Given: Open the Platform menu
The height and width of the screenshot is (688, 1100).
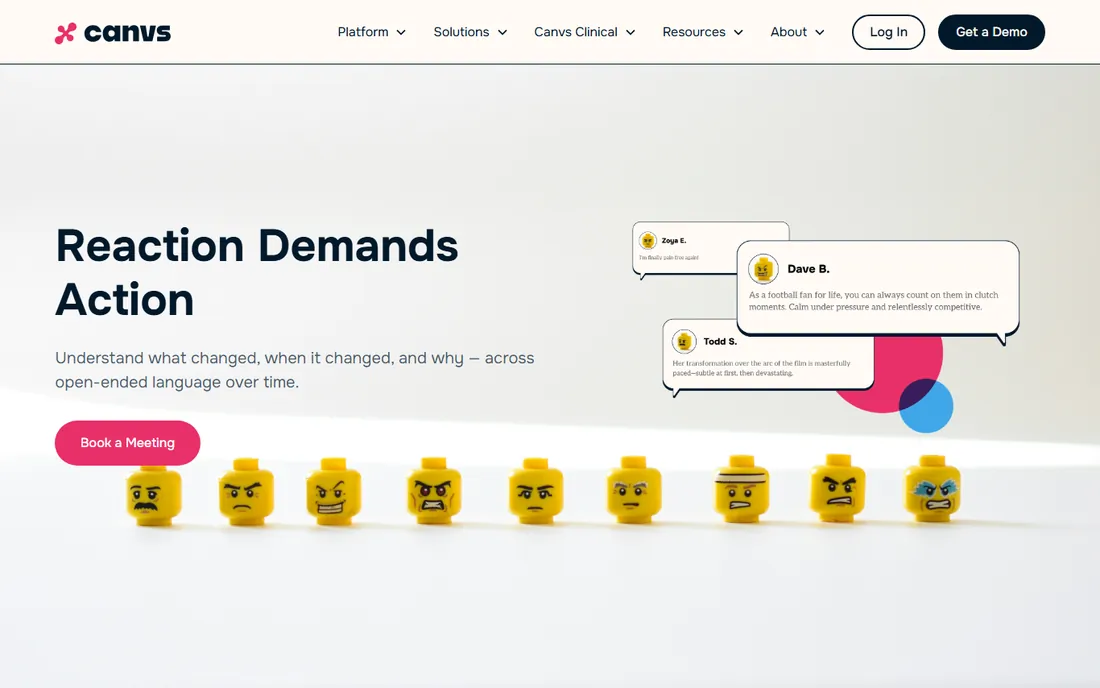Looking at the screenshot, I should (x=363, y=32).
